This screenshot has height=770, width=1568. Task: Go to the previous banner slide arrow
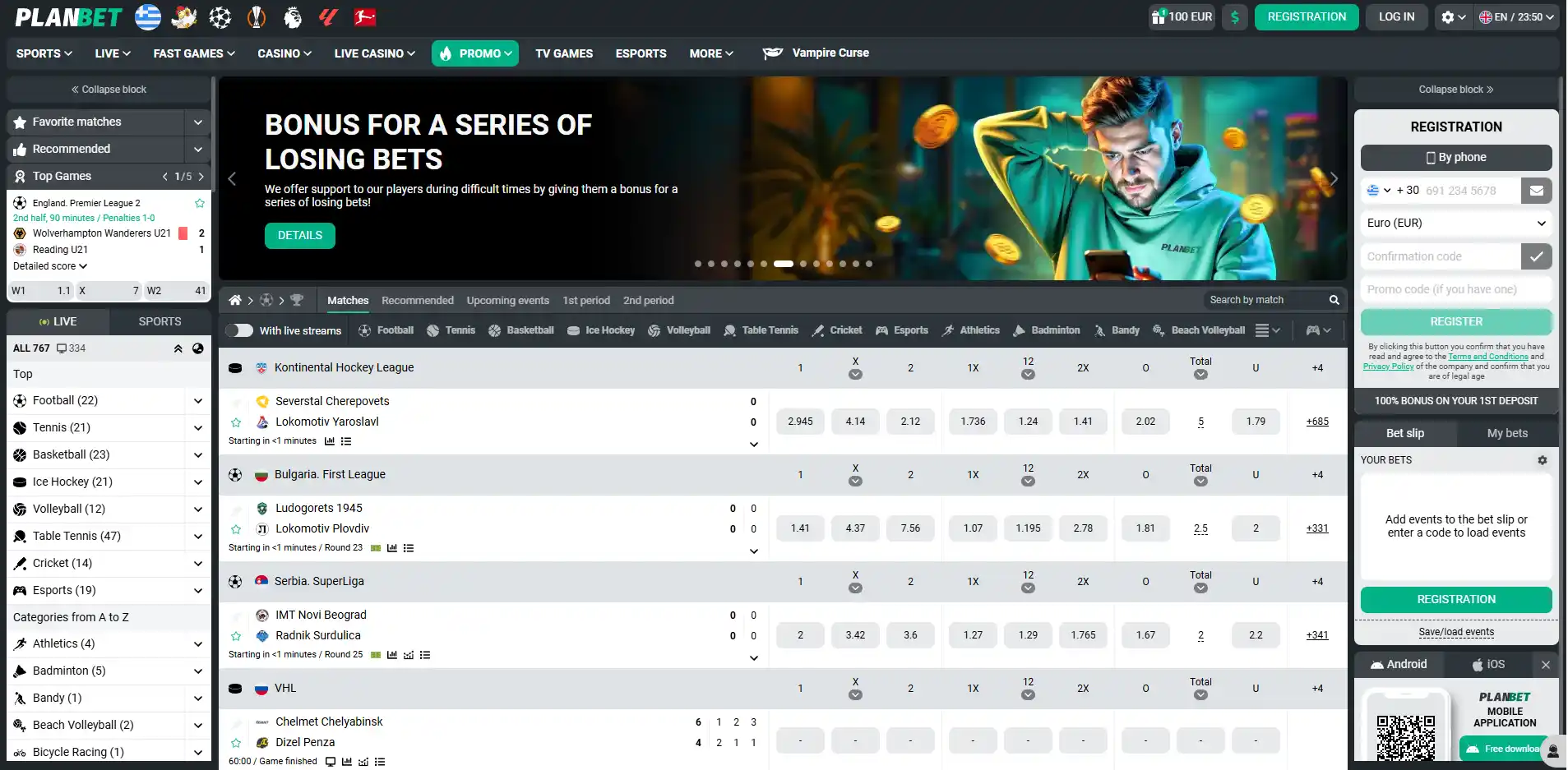(232, 178)
